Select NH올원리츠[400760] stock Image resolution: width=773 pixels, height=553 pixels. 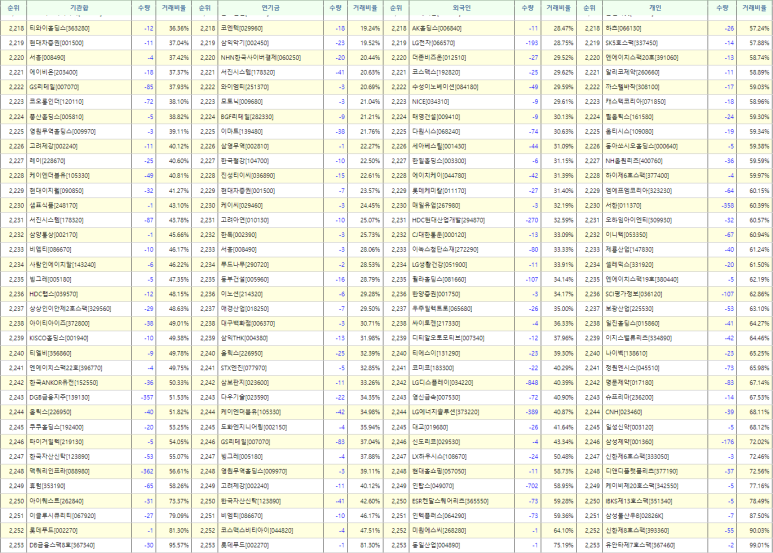[634, 161]
